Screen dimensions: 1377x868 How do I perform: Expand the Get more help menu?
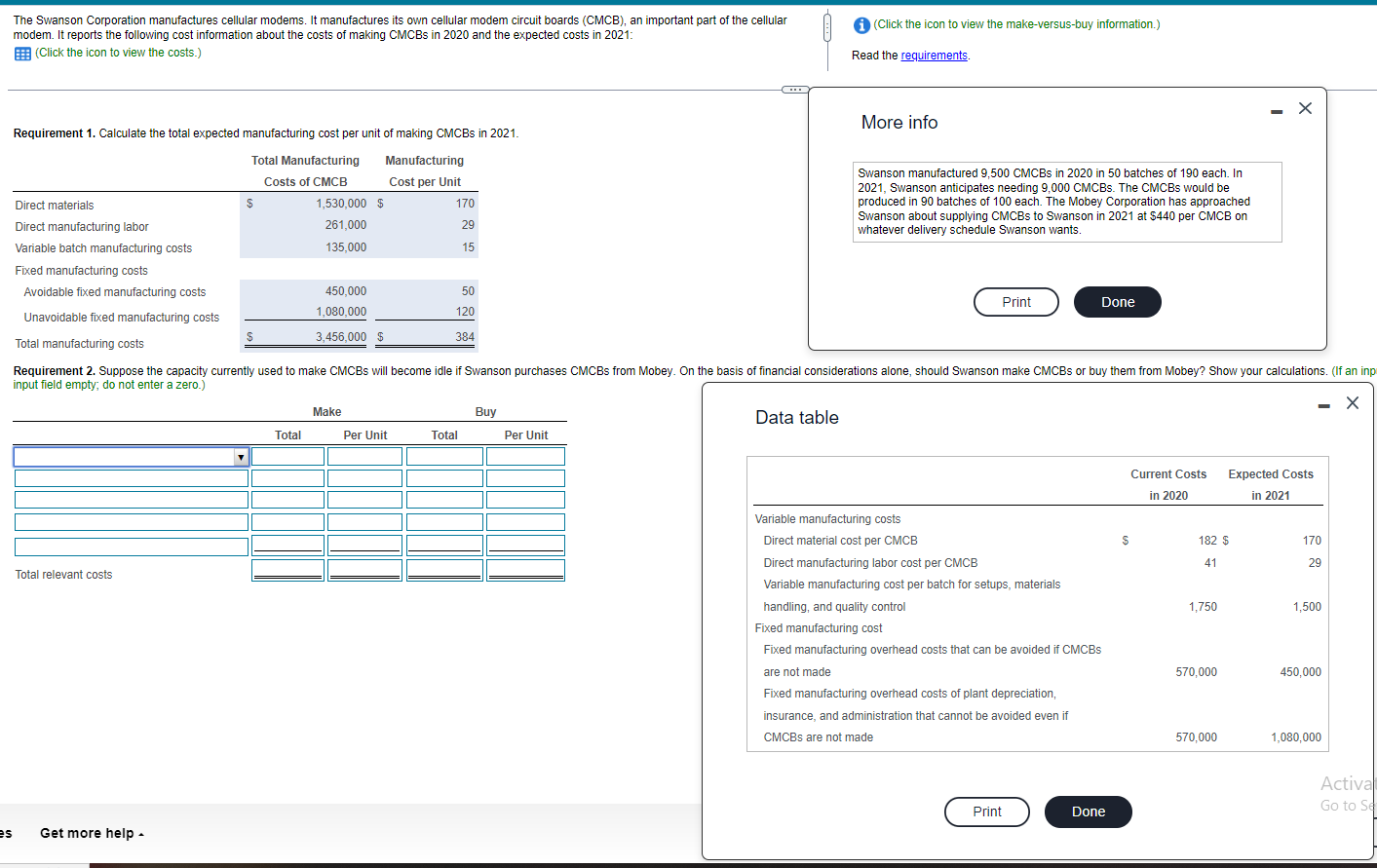click(92, 833)
